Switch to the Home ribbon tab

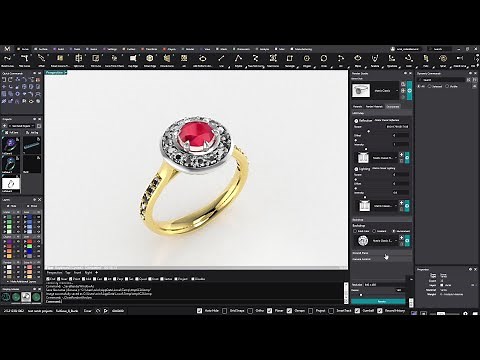[23, 49]
